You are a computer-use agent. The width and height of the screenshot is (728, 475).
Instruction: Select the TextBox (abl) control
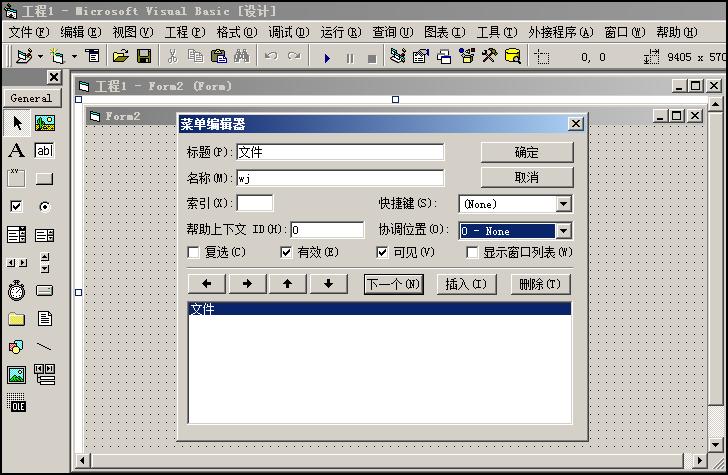point(45,150)
